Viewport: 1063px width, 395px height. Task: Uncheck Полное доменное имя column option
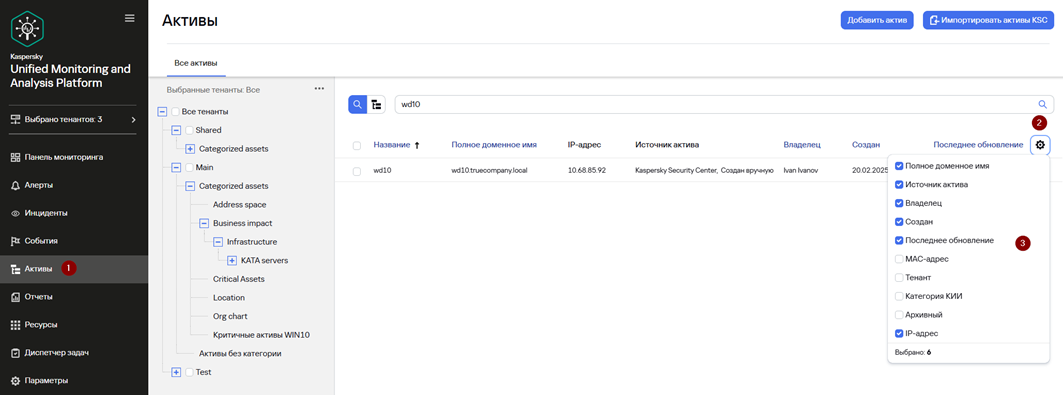899,165
